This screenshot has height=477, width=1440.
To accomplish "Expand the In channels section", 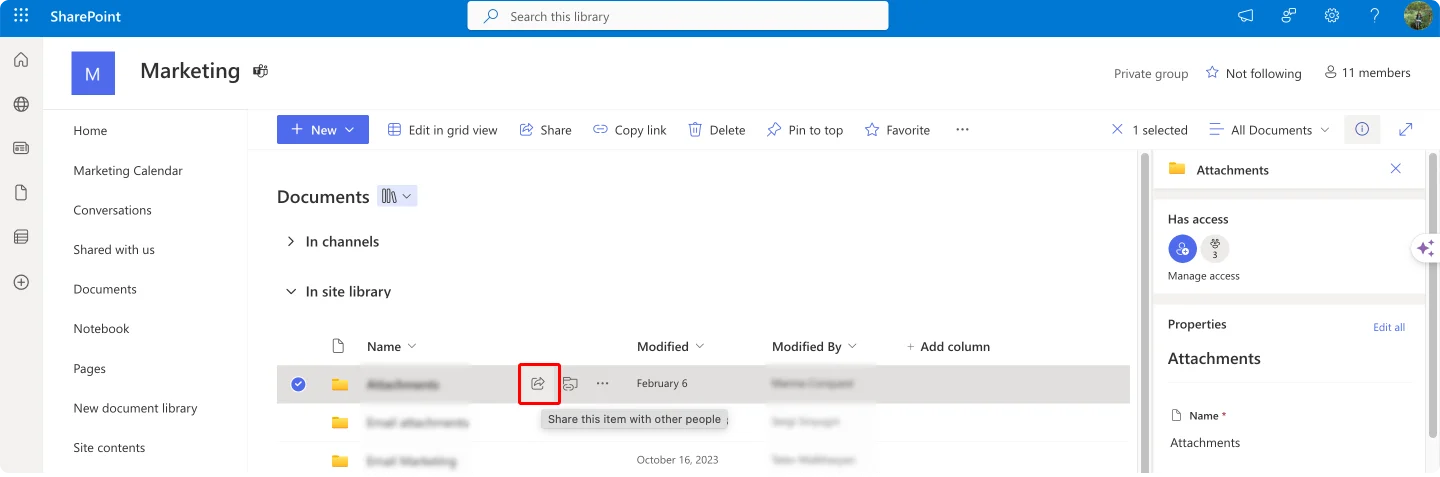I will point(291,242).
